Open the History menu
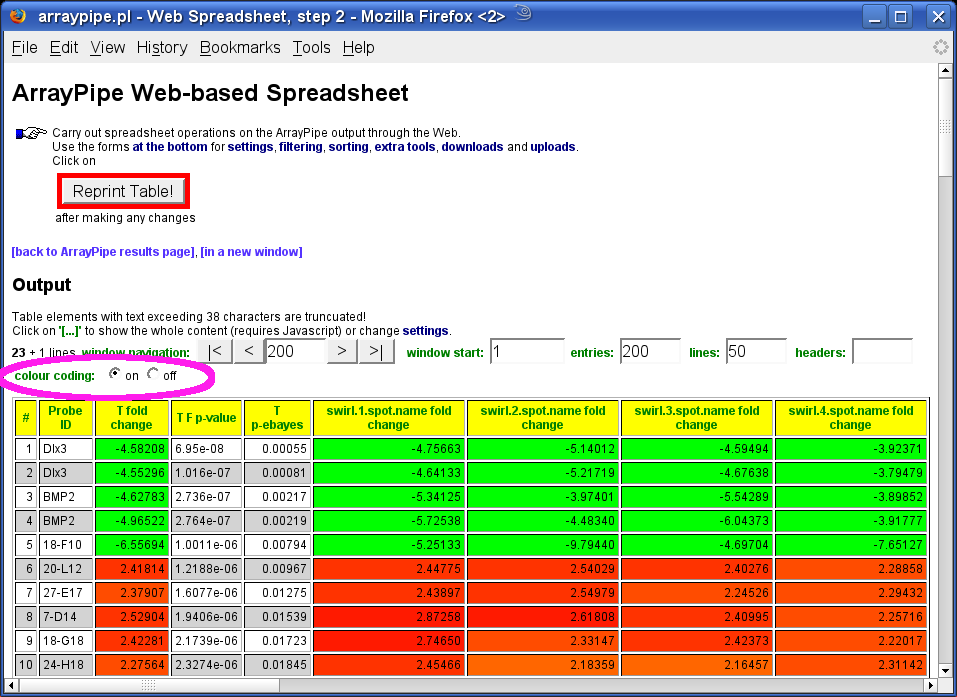 162,48
